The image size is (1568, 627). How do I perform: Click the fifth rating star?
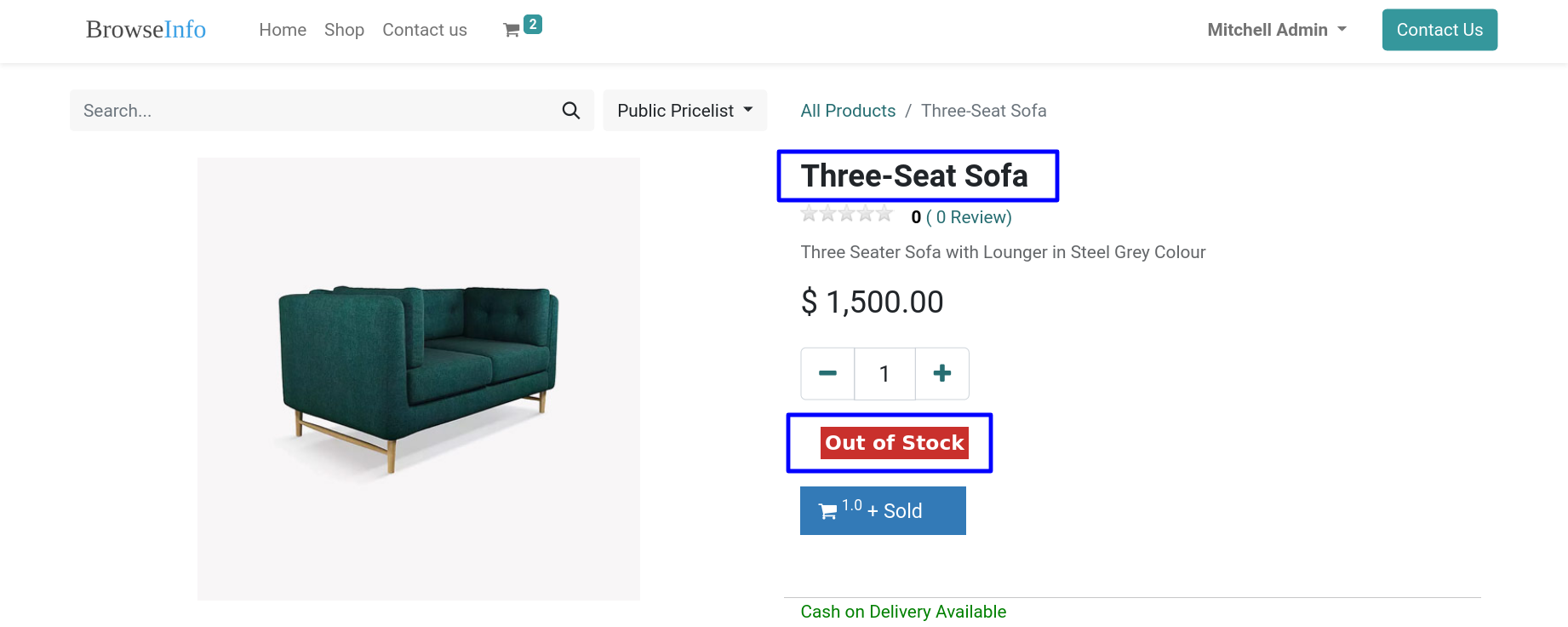884,214
